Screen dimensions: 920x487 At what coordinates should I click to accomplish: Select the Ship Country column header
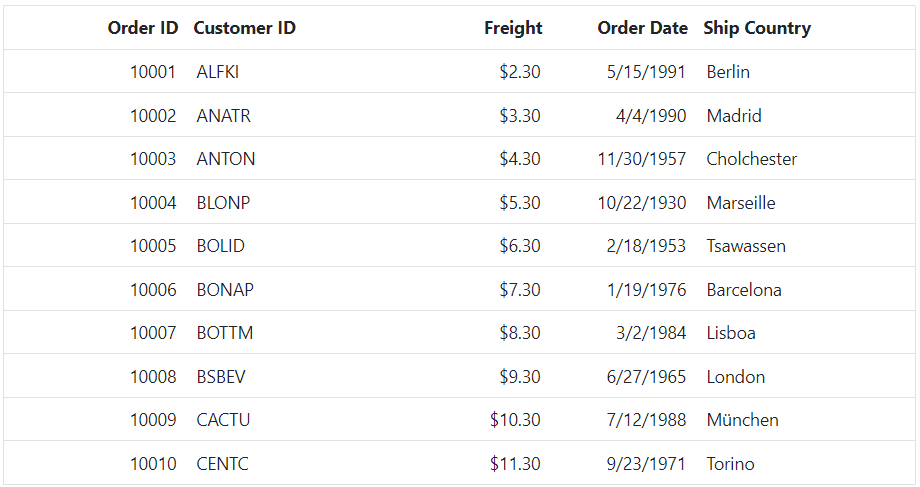(757, 28)
